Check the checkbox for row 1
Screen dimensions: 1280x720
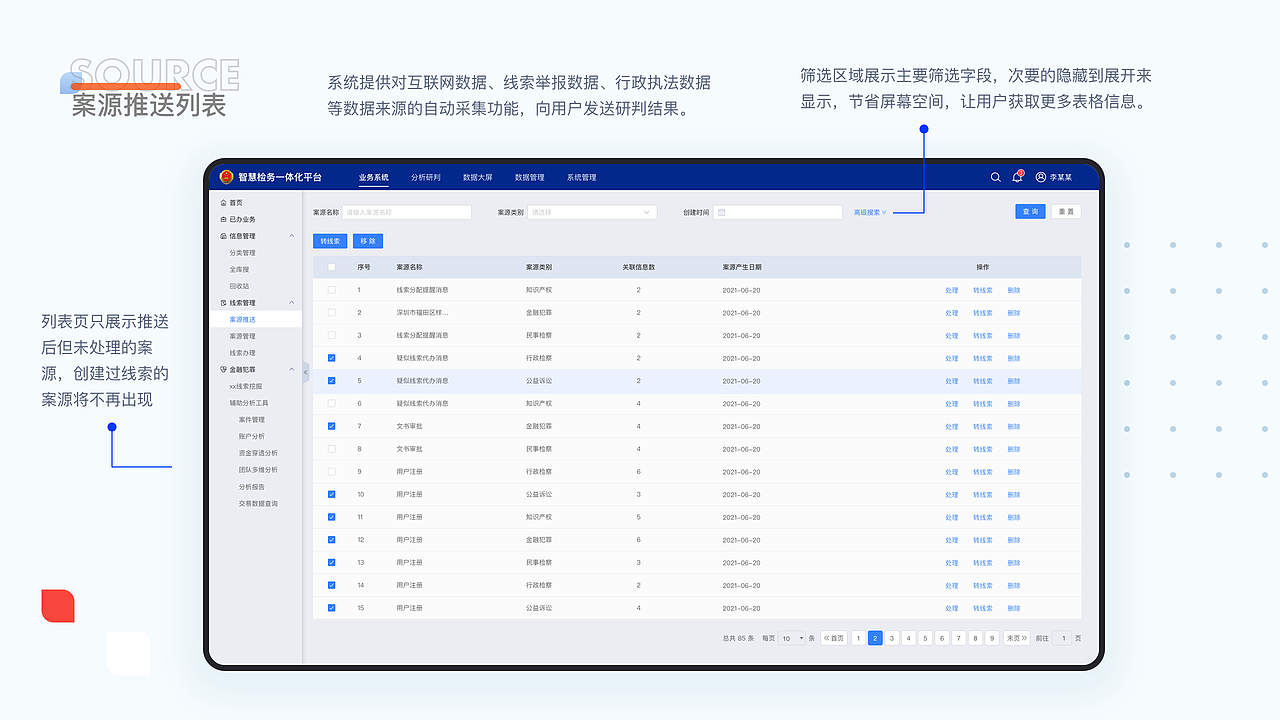tap(333, 290)
